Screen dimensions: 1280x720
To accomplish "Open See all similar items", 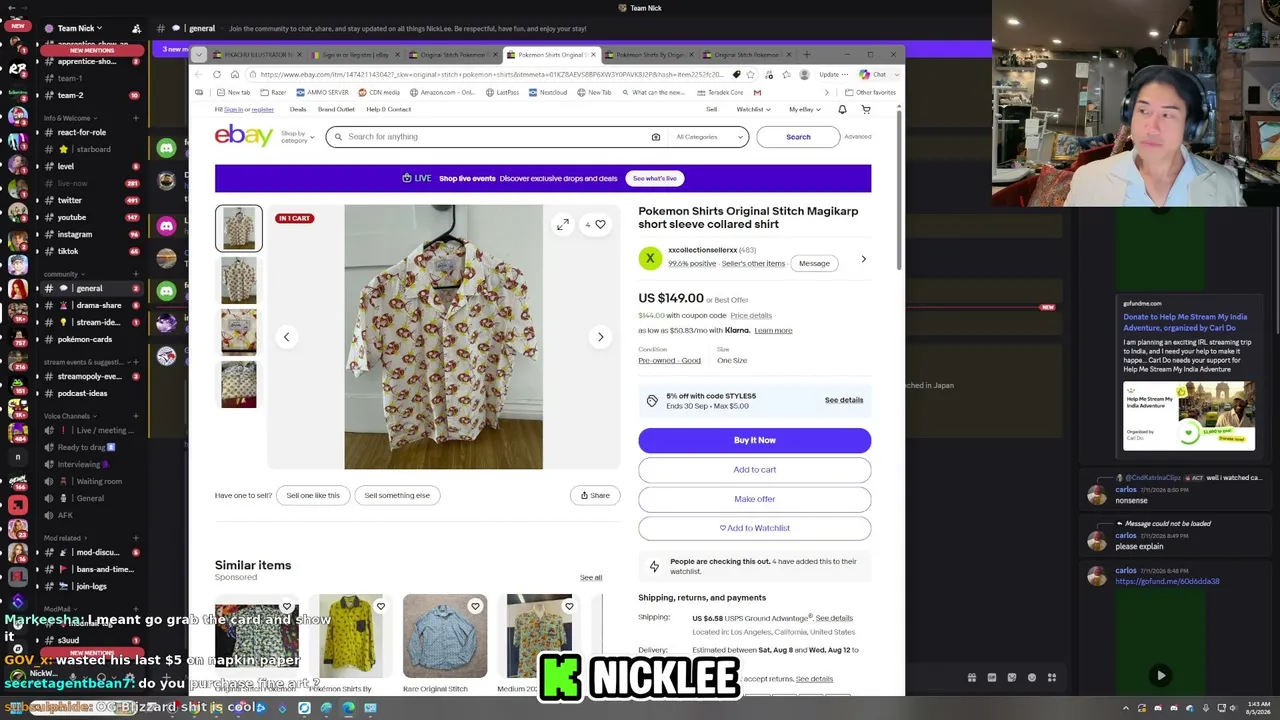I will pos(591,578).
